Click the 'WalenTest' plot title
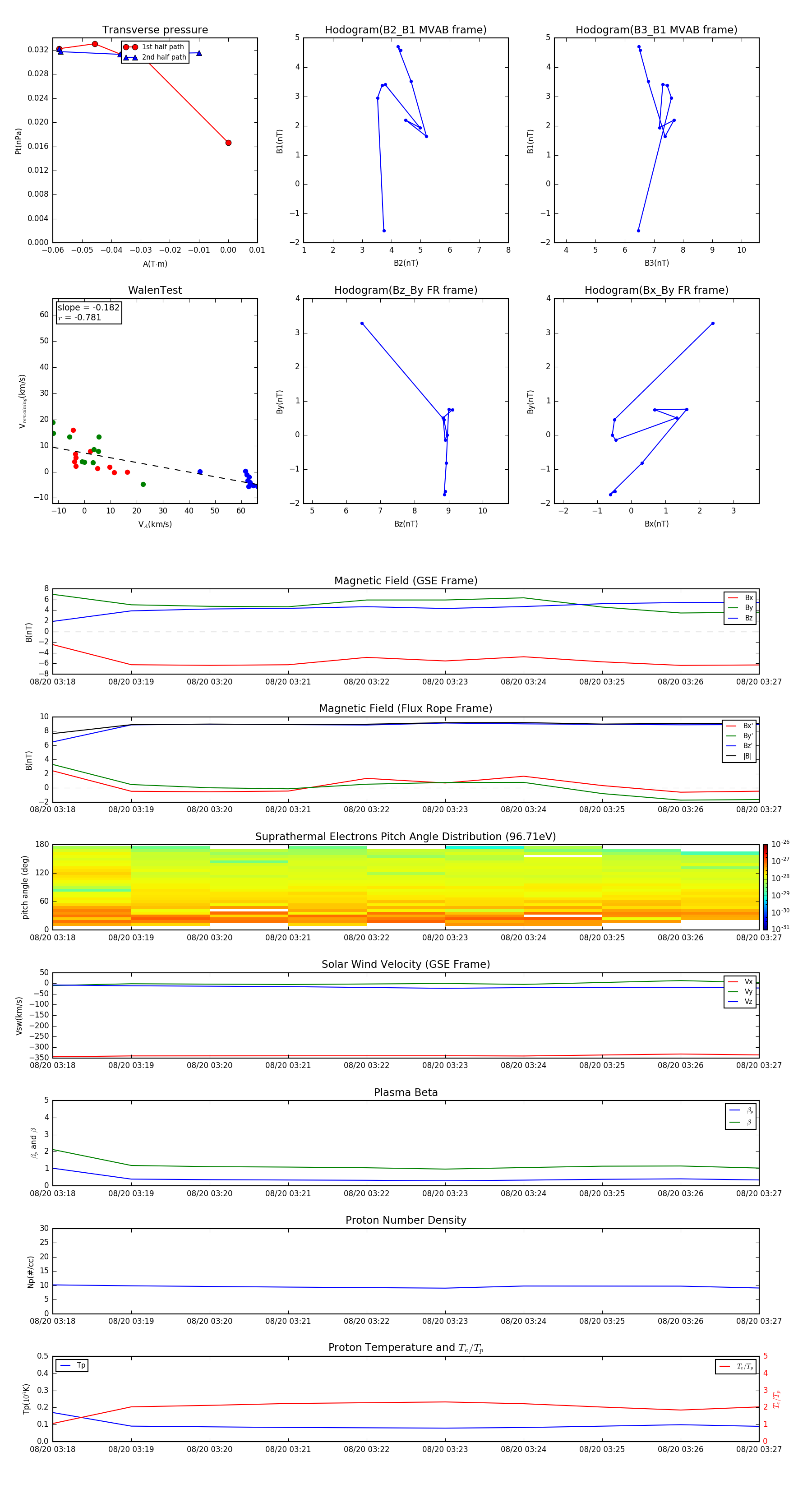The height and width of the screenshot is (1489, 812). [155, 290]
